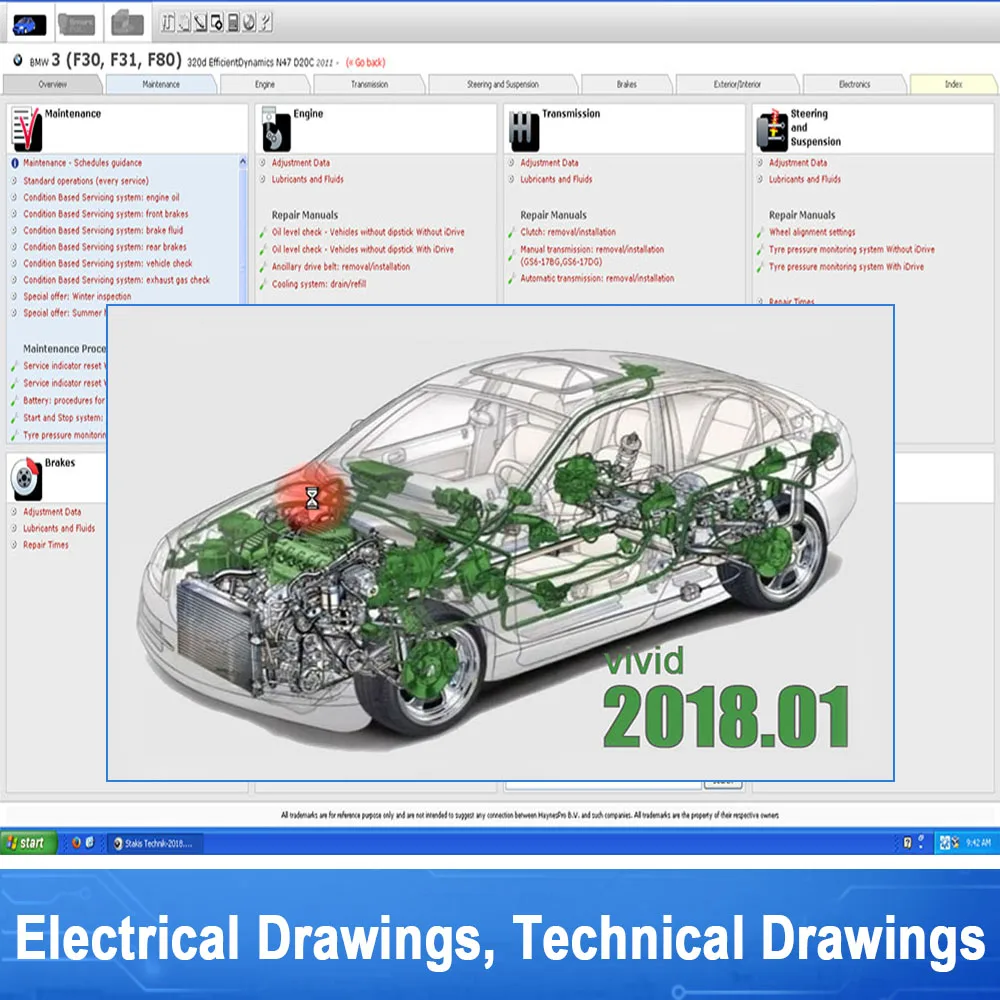The image size is (1000, 1000).
Task: Open the Engine tab
Action: tap(265, 84)
